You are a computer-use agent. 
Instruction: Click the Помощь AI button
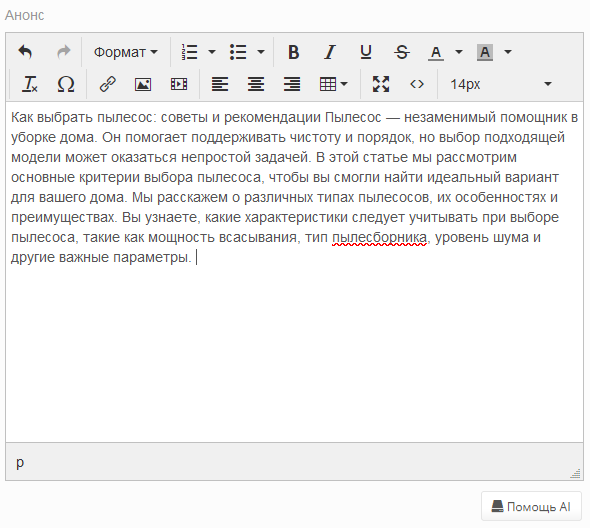coord(531,507)
